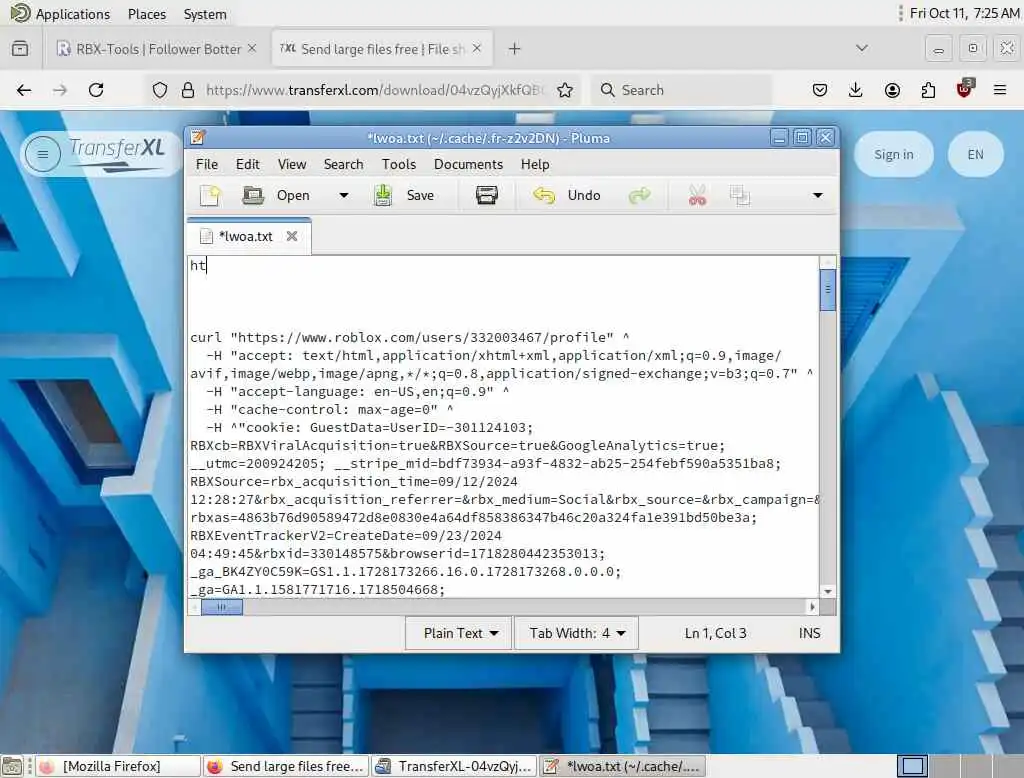Expand the Pluma toolbar overflow arrow
Screen dimensions: 1024x778
[x=818, y=195]
